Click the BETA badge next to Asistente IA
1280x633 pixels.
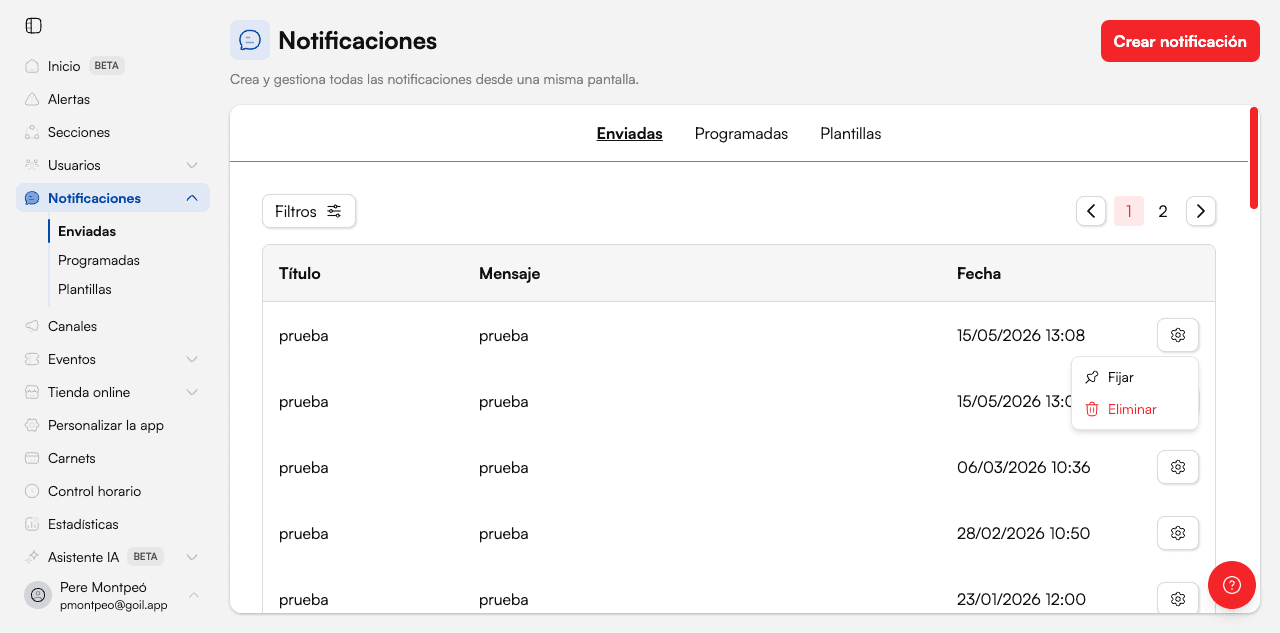146,557
